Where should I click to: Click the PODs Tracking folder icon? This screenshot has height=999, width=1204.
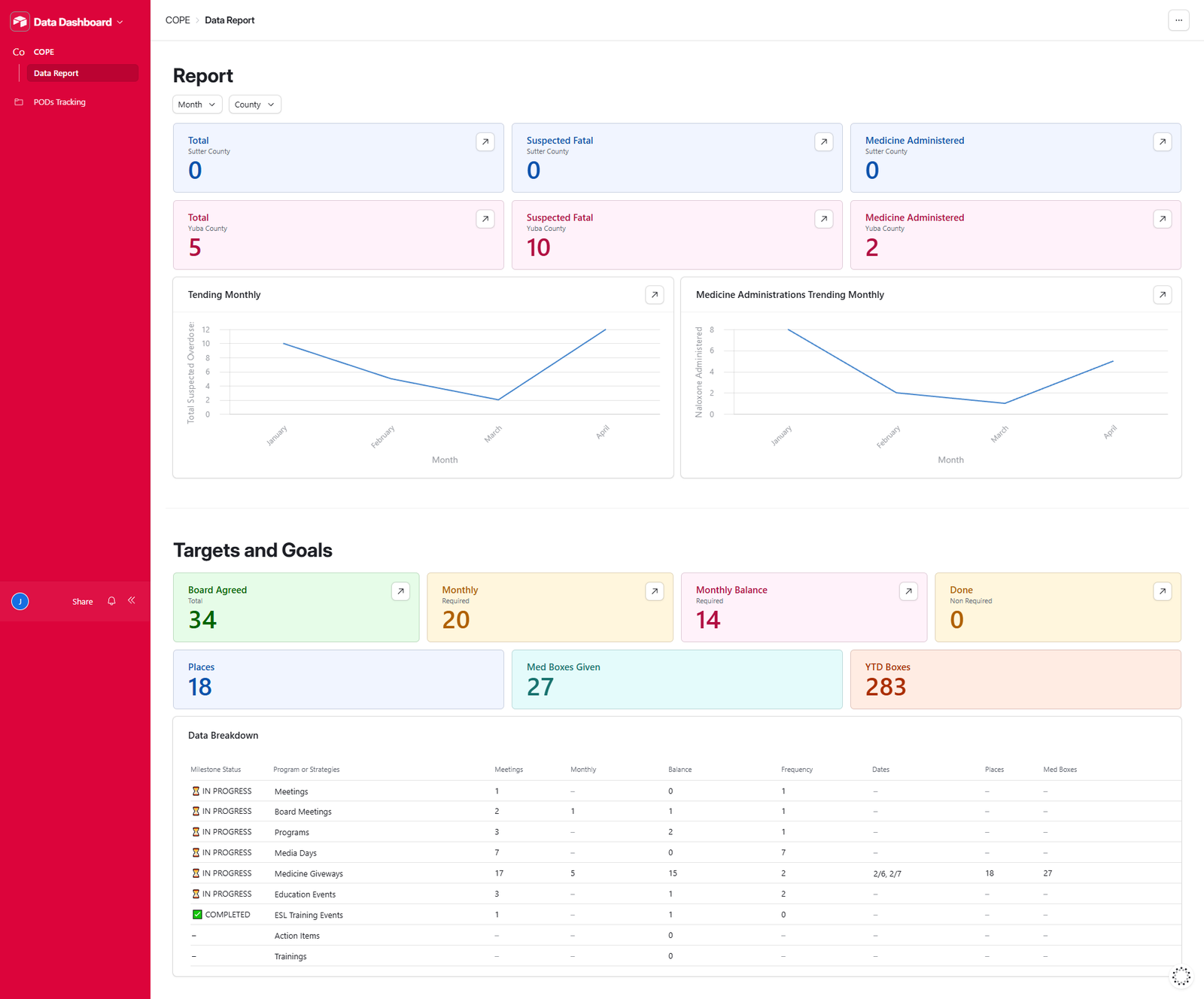click(19, 102)
